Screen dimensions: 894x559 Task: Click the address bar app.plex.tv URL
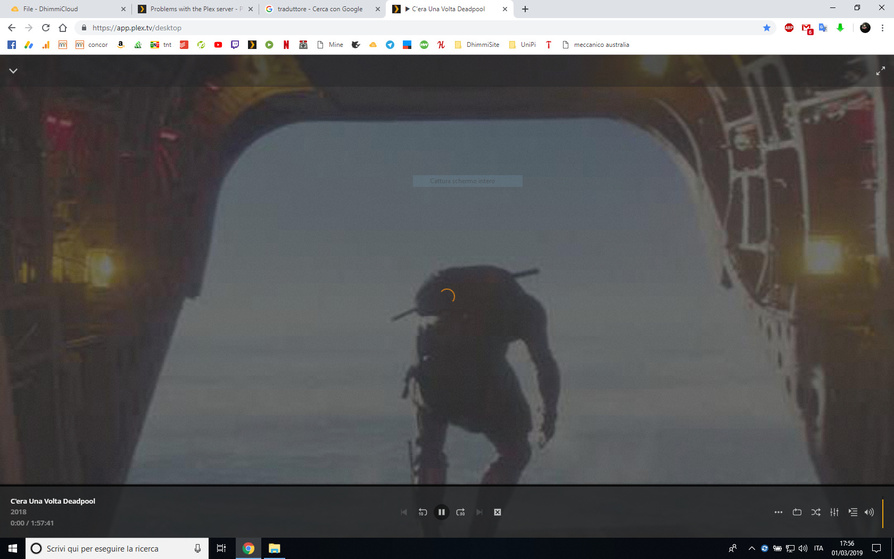[x=137, y=27]
